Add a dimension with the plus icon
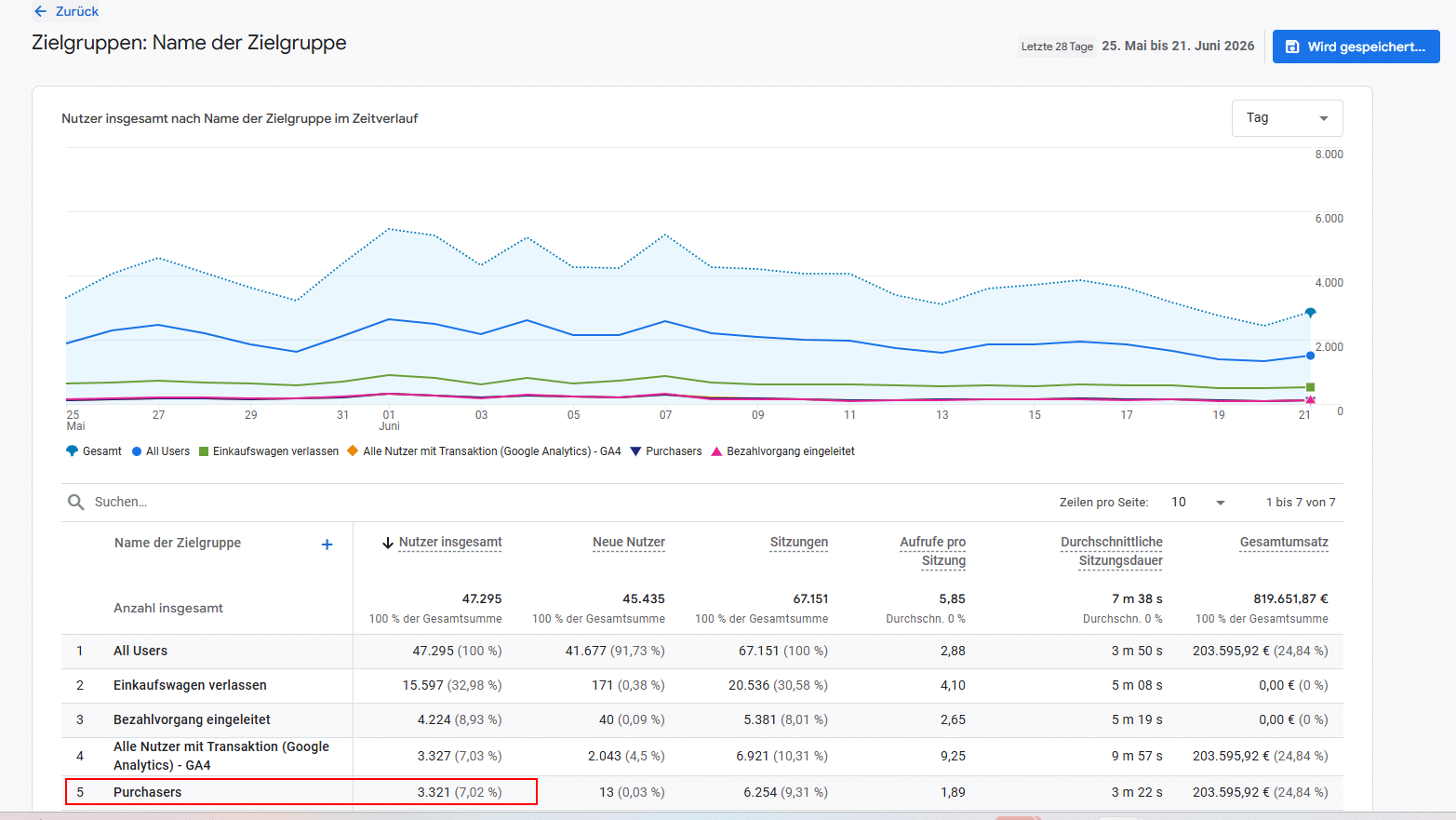1456x820 pixels. (327, 544)
